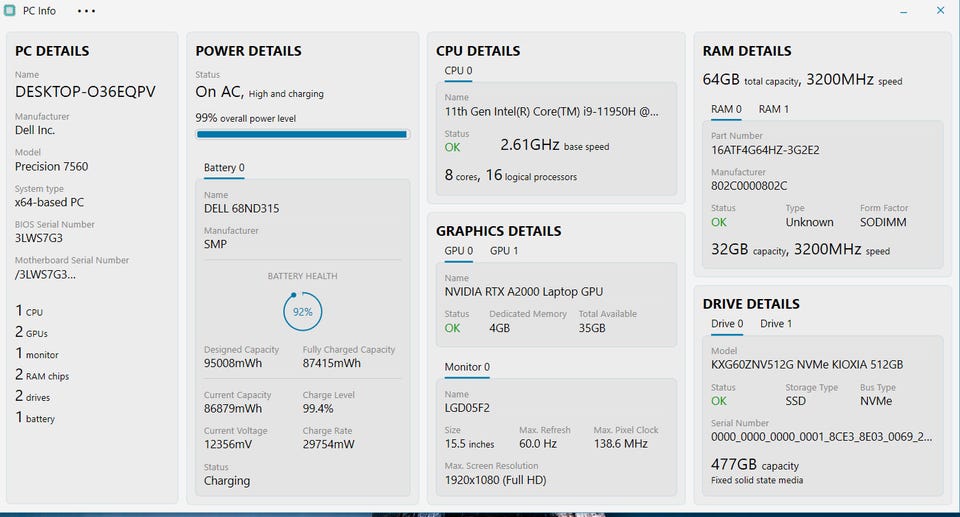Viewport: 960px width, 517px height.
Task: Click charge level 99.4%
Action: [318, 409]
